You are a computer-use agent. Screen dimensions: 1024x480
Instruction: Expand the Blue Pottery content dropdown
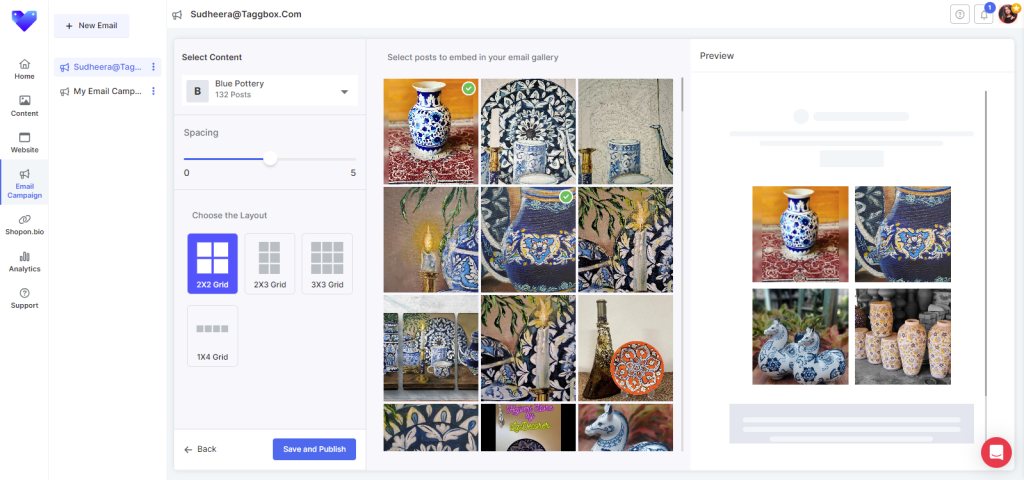tap(344, 92)
